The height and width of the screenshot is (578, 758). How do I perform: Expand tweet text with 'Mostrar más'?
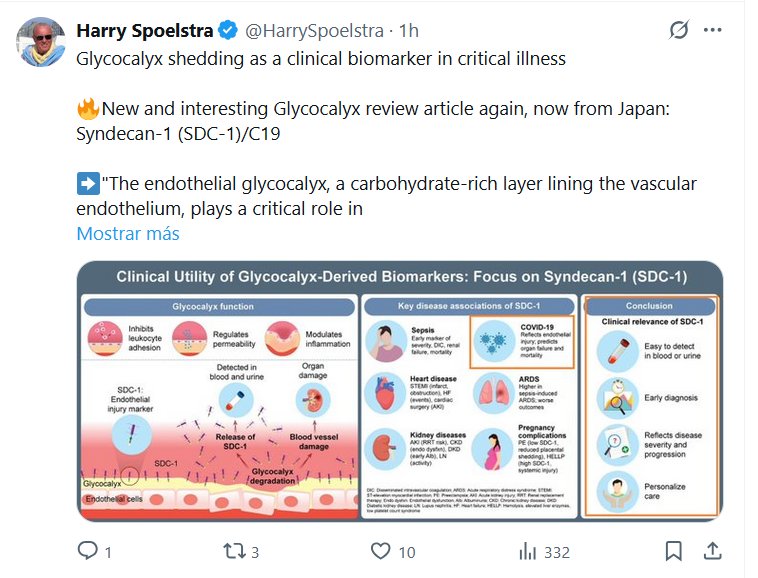(x=128, y=234)
